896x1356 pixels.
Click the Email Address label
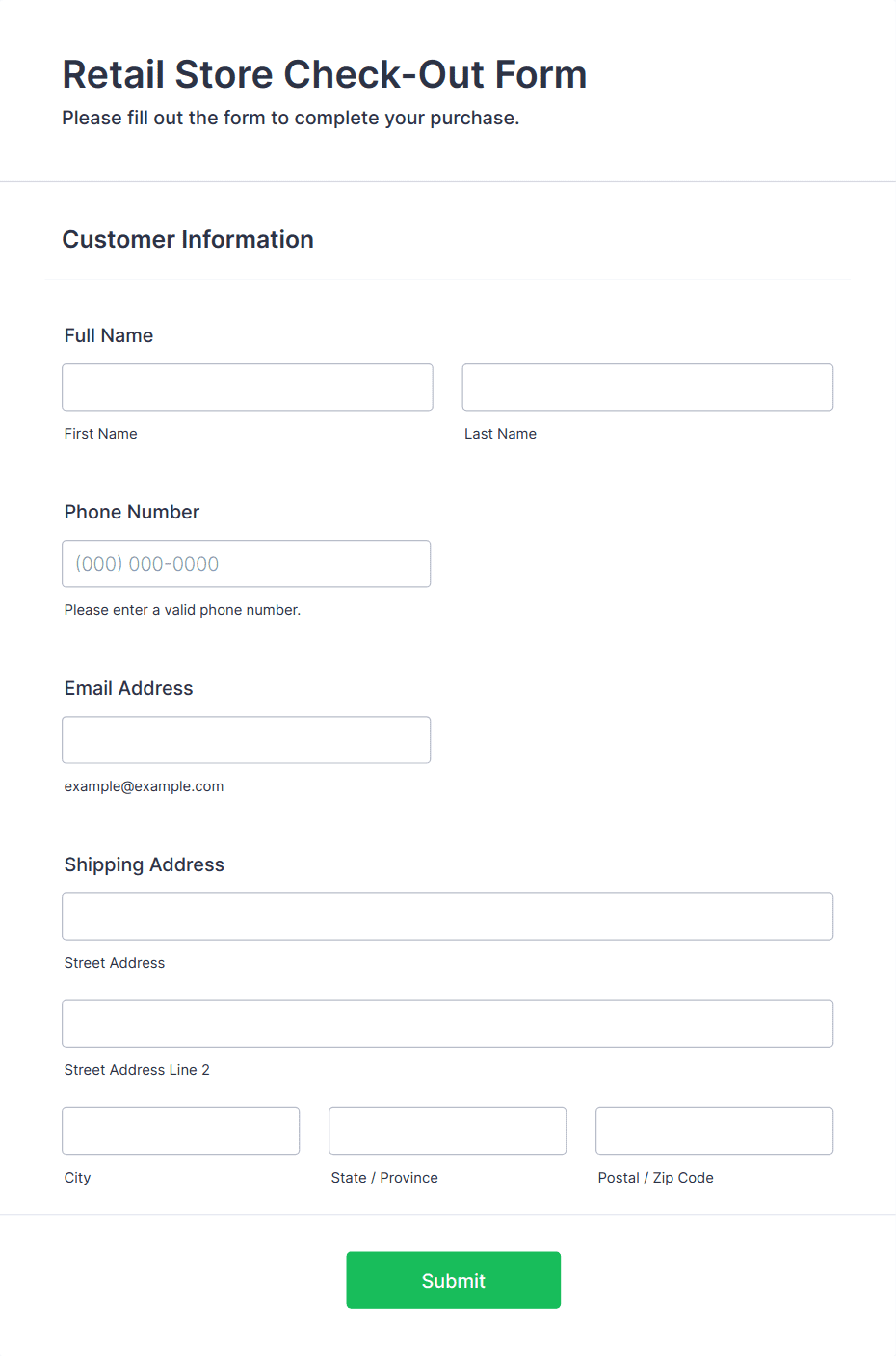pyautogui.click(x=129, y=688)
